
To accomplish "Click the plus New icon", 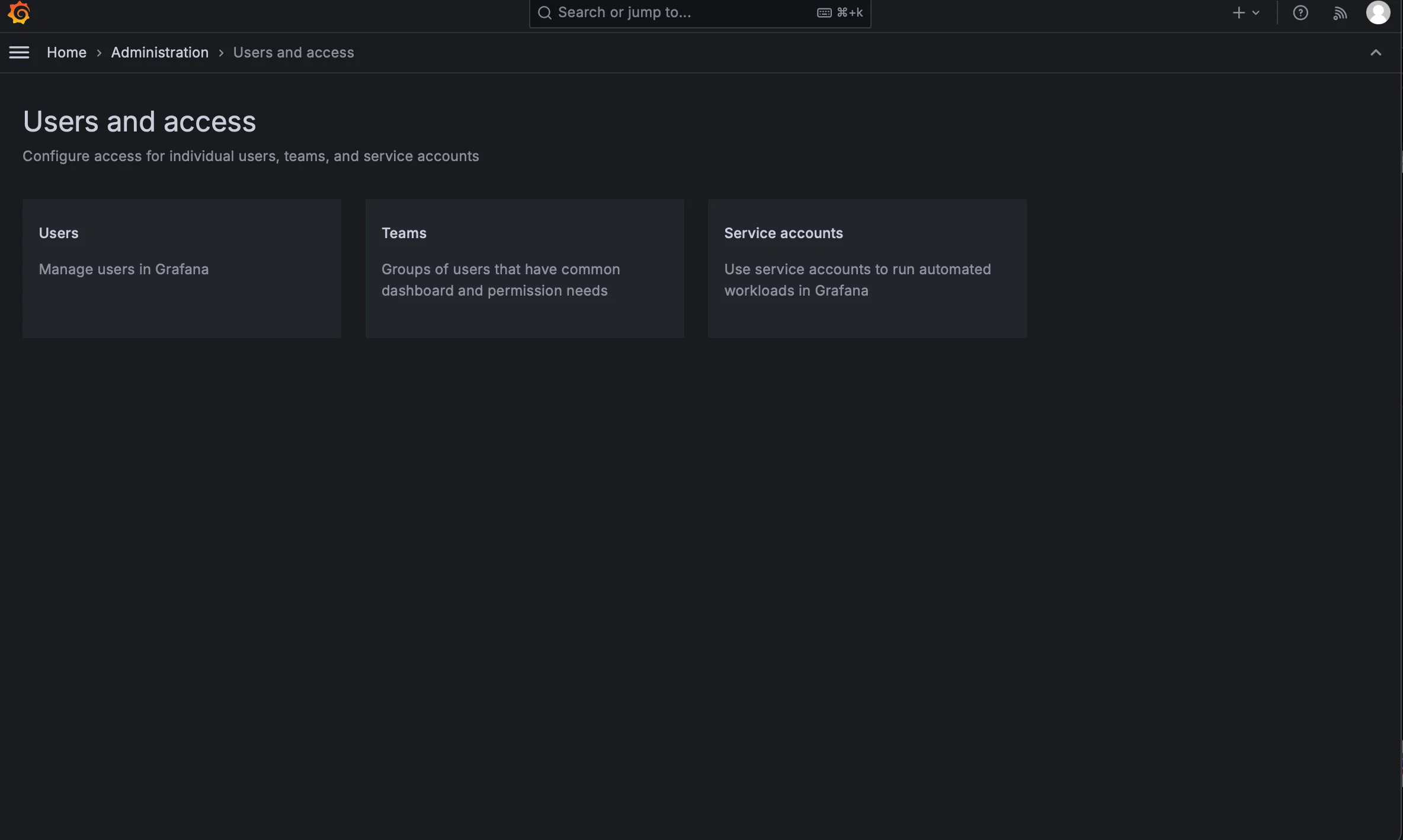I will coord(1238,12).
